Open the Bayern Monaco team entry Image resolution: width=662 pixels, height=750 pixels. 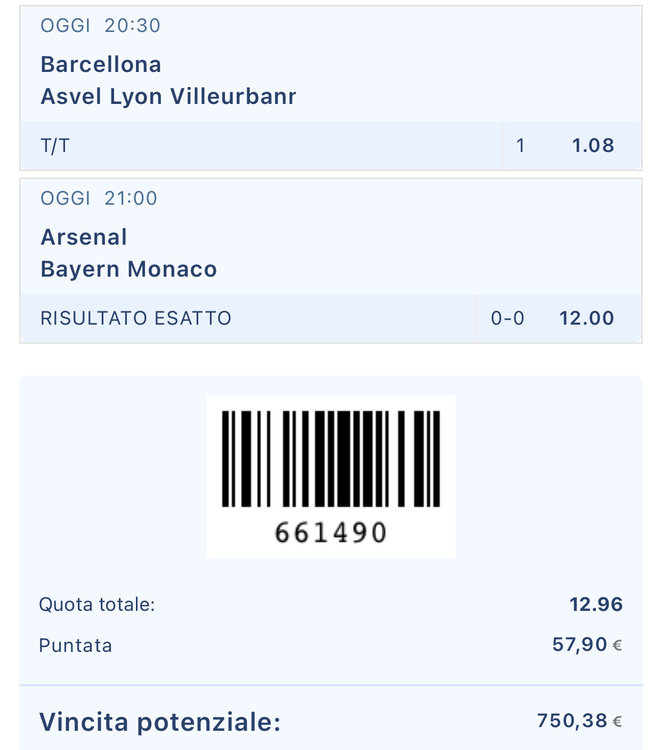129,270
